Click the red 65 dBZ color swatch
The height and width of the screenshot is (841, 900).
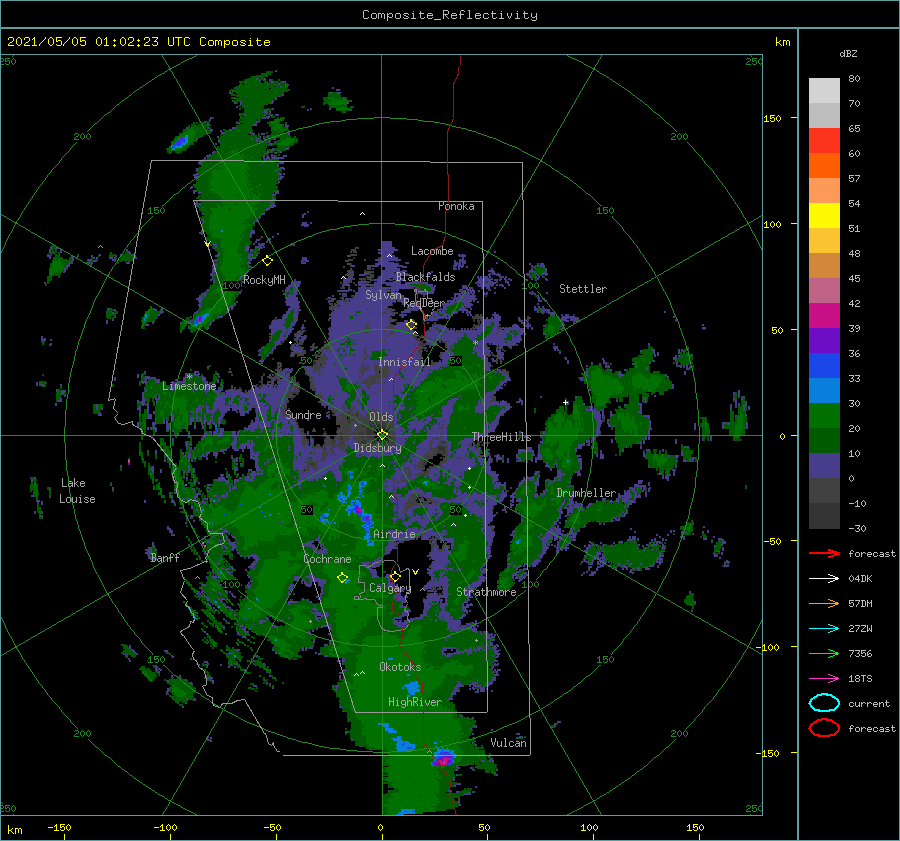(x=824, y=141)
